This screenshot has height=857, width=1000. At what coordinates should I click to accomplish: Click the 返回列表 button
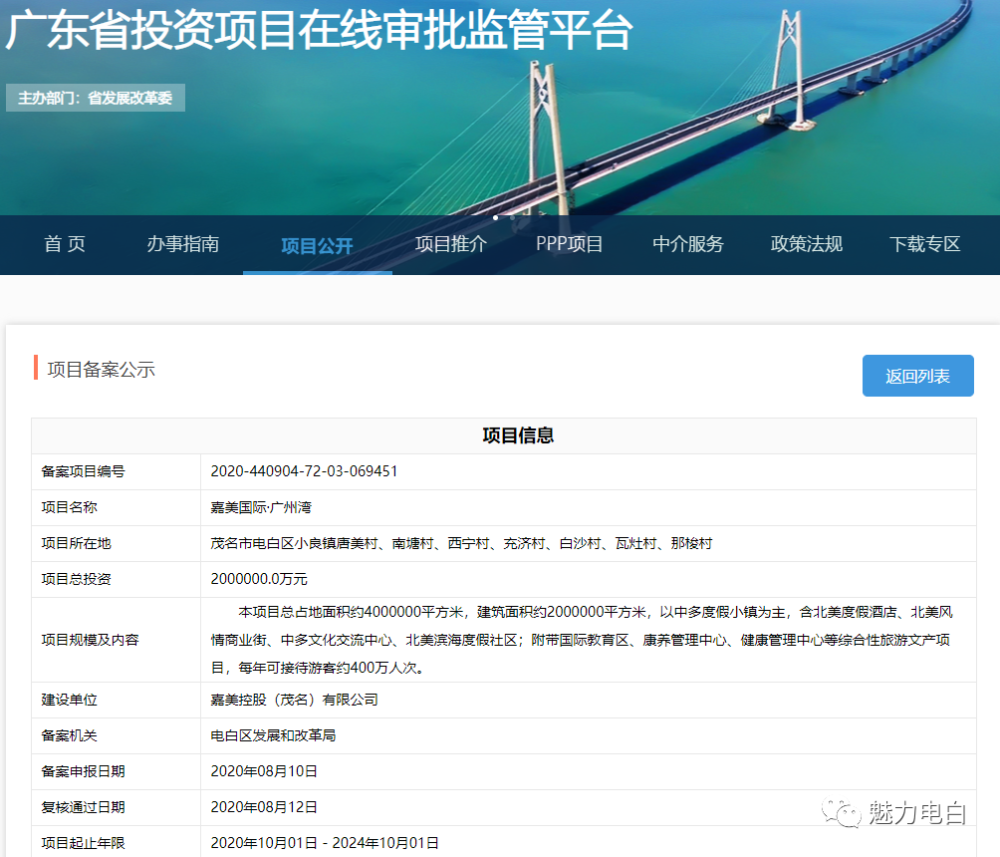918,376
